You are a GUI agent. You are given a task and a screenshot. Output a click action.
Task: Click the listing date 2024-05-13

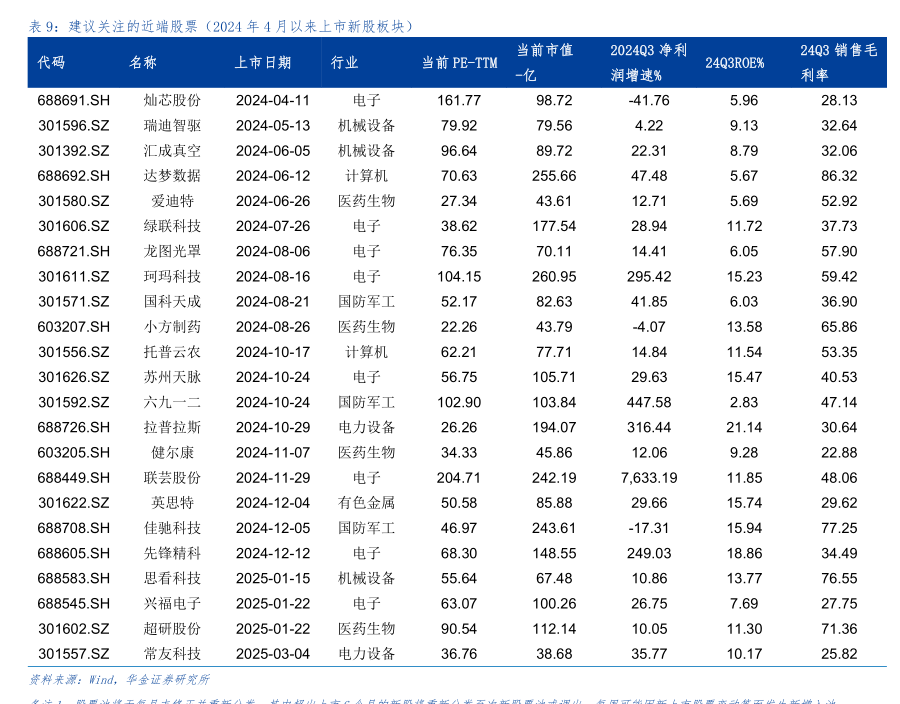click(273, 126)
